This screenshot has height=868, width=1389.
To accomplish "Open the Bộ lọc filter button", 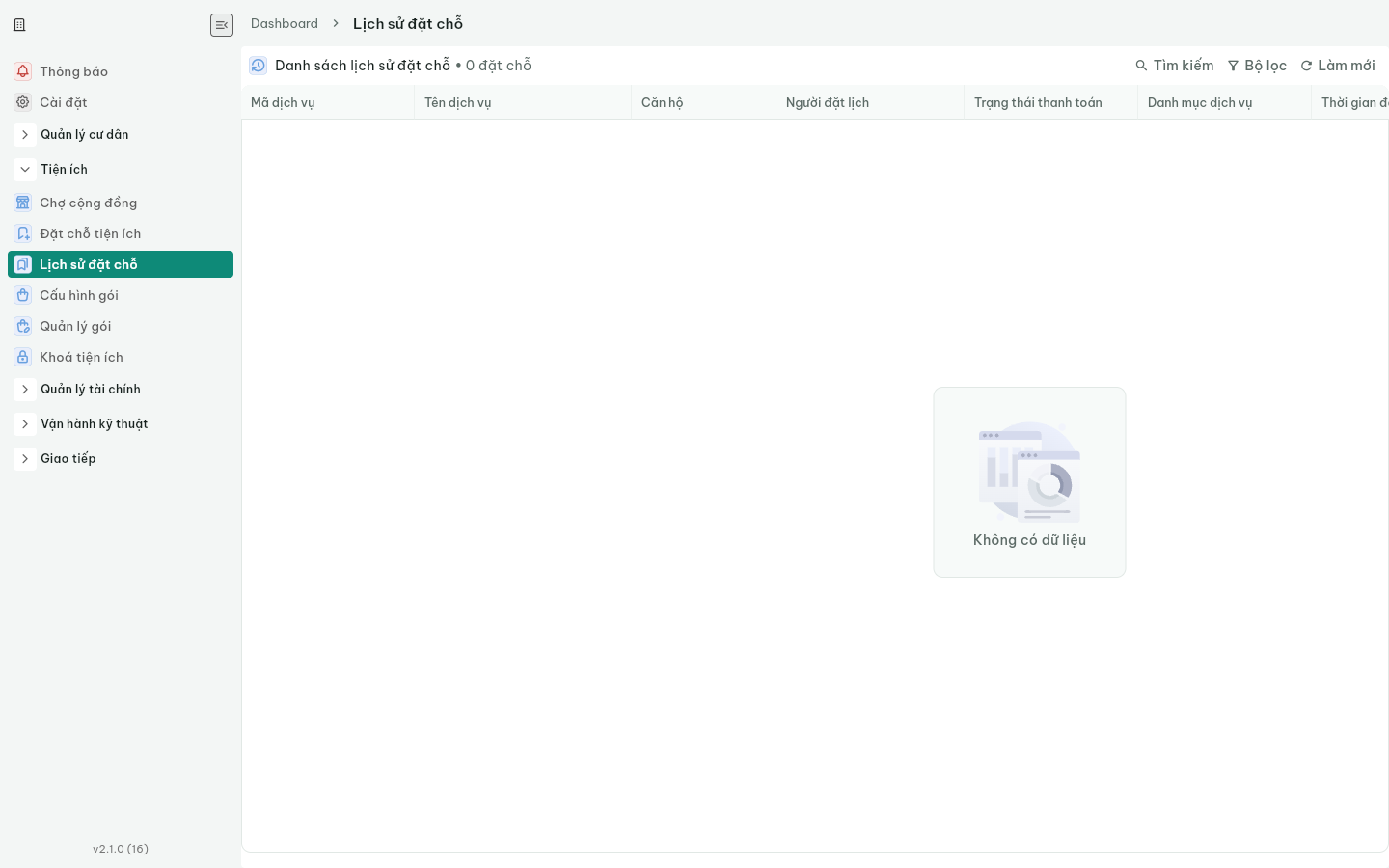I will (1257, 66).
